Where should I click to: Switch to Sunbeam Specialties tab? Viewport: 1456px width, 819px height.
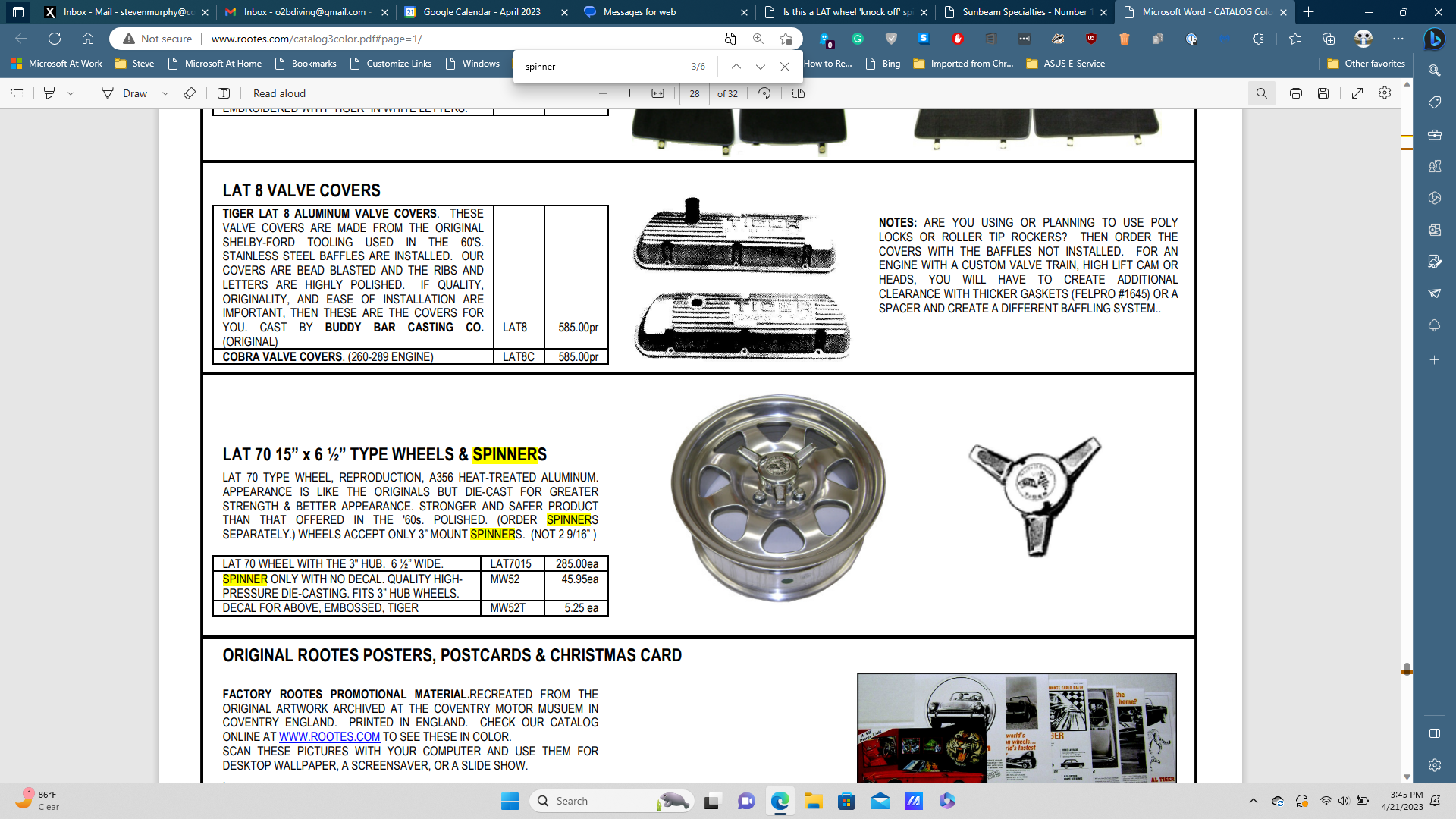click(x=1024, y=12)
